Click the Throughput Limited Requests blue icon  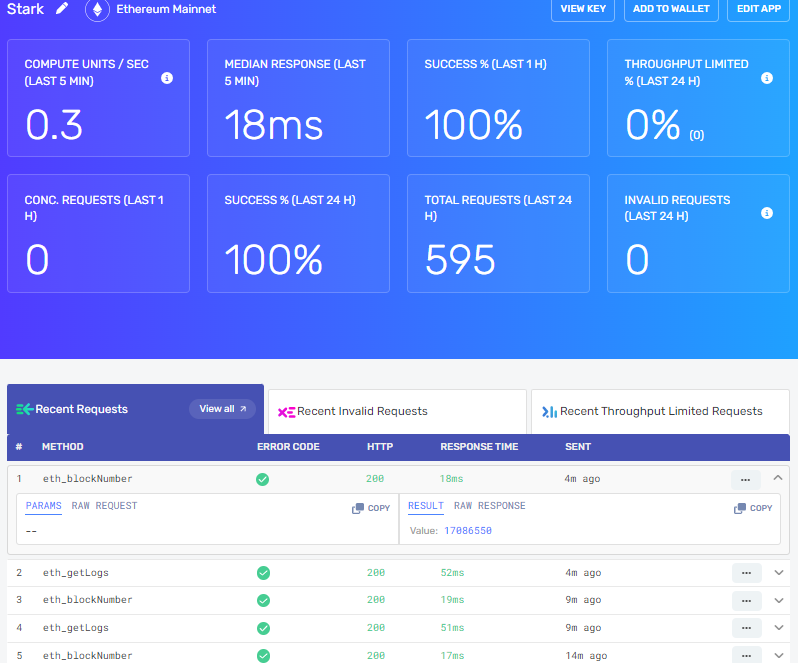(549, 412)
